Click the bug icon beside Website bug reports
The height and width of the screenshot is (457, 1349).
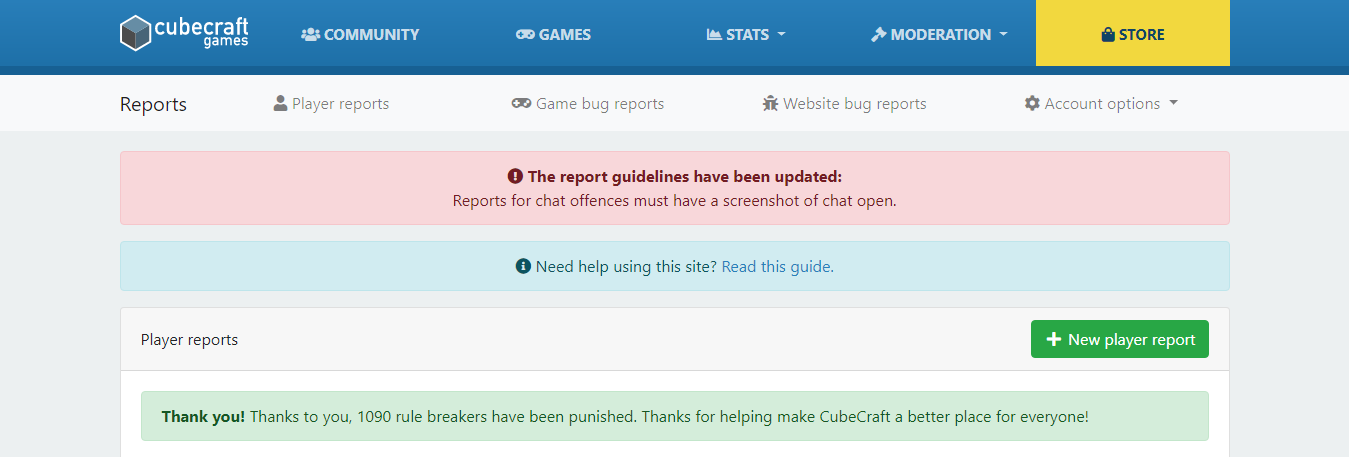(x=770, y=103)
